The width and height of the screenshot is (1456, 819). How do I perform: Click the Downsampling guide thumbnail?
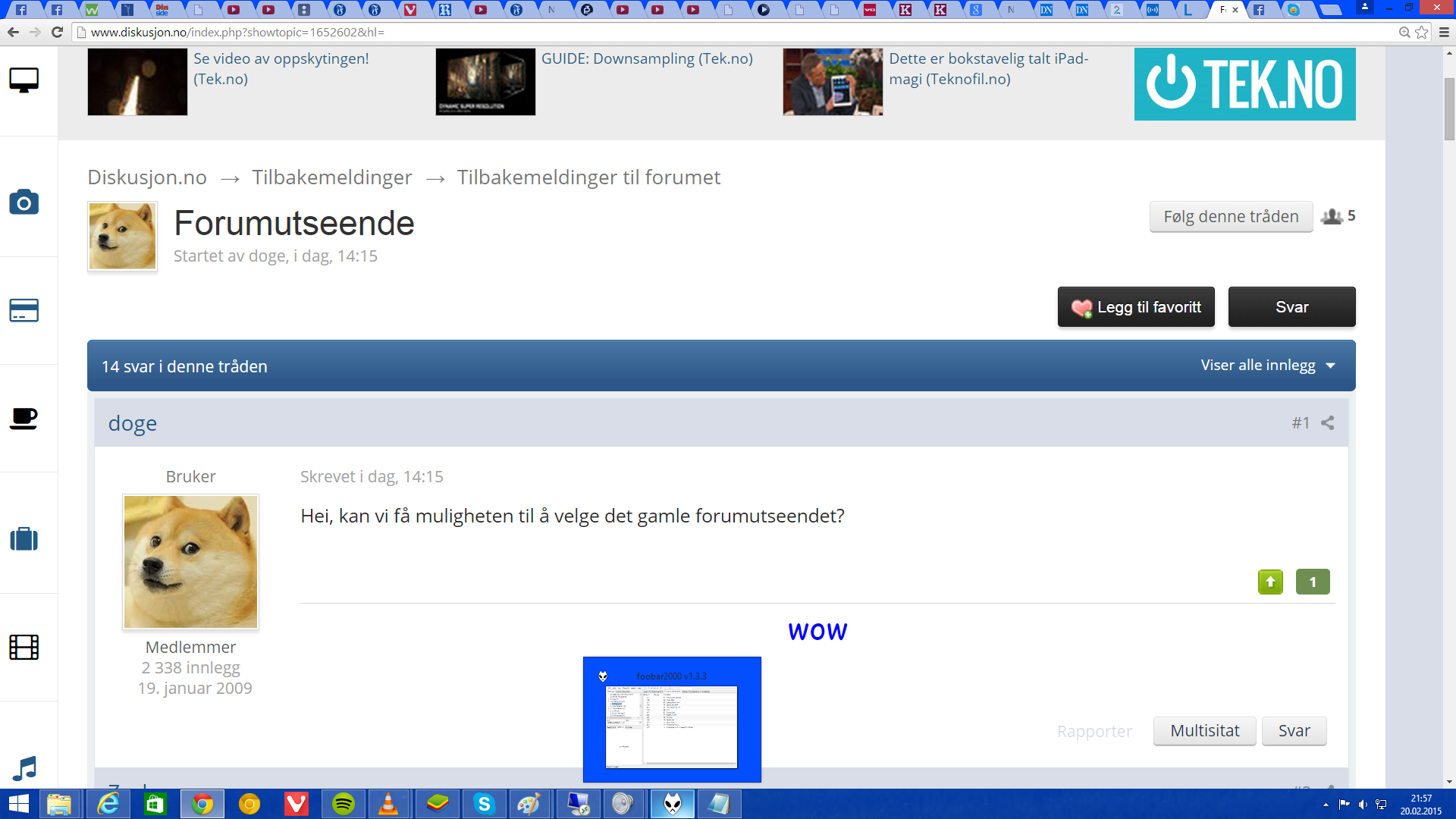tap(485, 82)
